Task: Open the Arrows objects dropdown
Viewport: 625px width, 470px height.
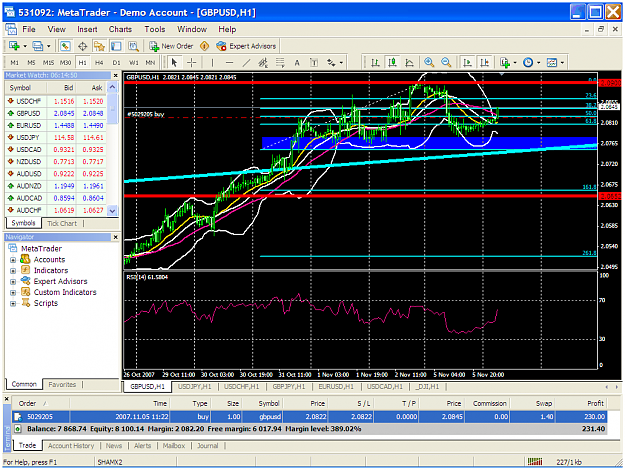Action: 341,63
